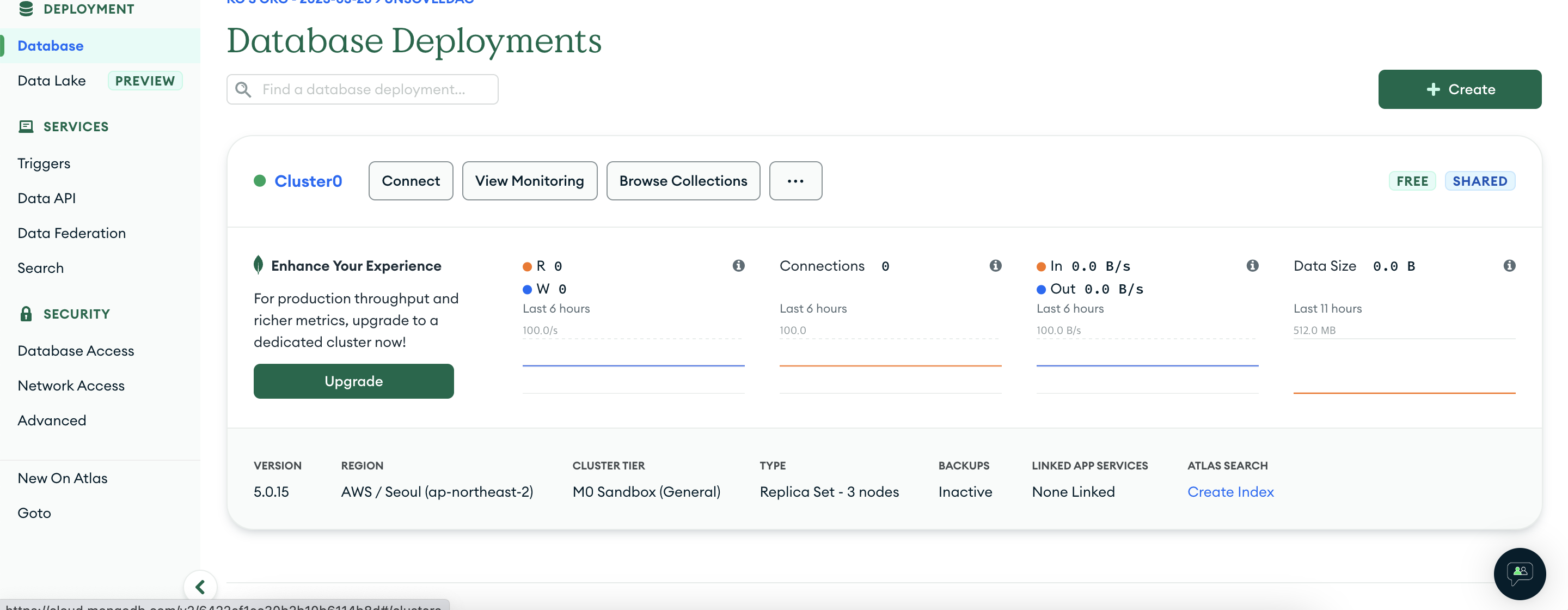This screenshot has width=1568, height=610.
Task: Click the None Linked app services value
Action: pyautogui.click(x=1073, y=491)
